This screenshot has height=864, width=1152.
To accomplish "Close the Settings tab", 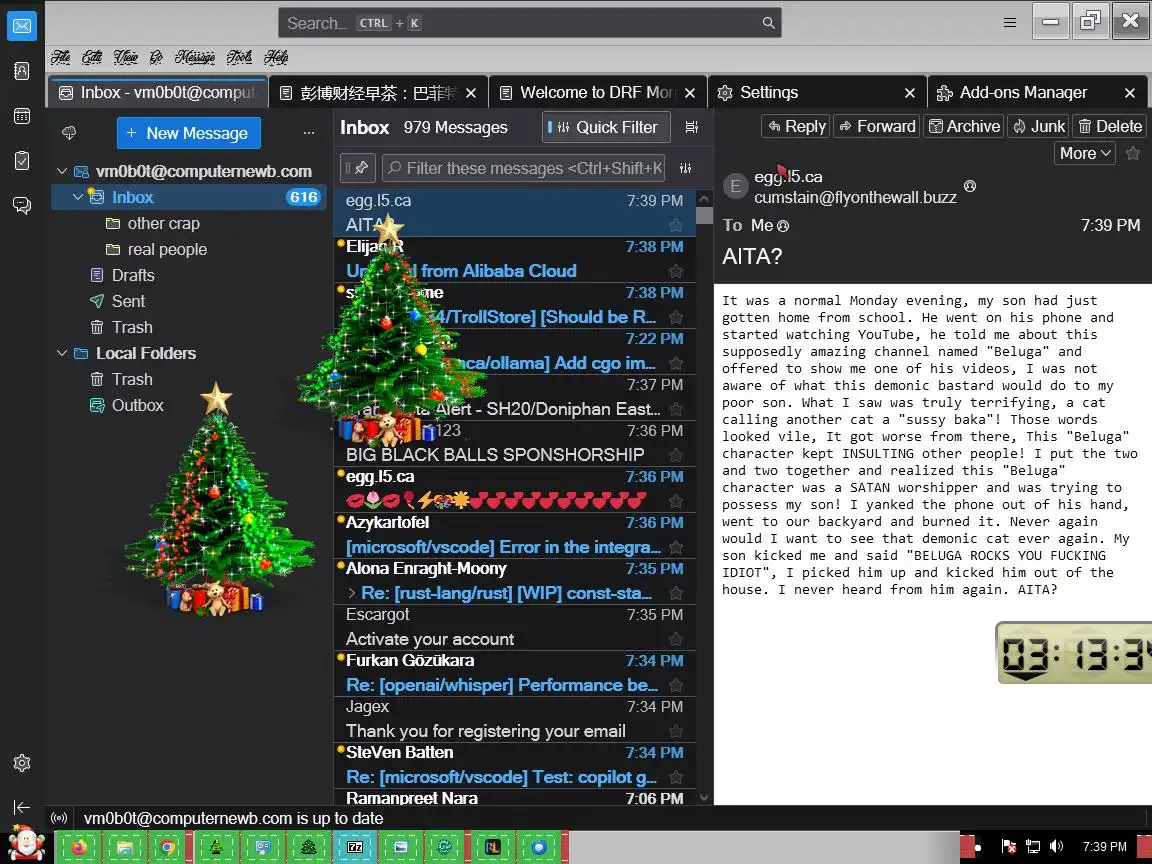I will click(x=910, y=93).
